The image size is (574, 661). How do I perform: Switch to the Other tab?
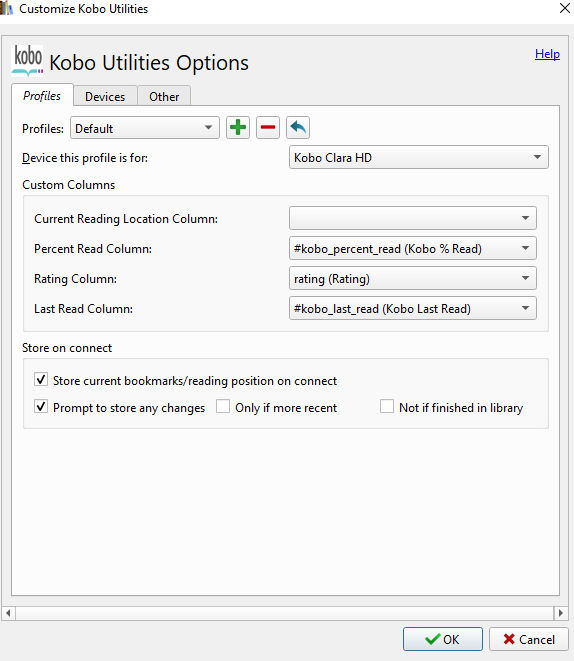[x=164, y=97]
